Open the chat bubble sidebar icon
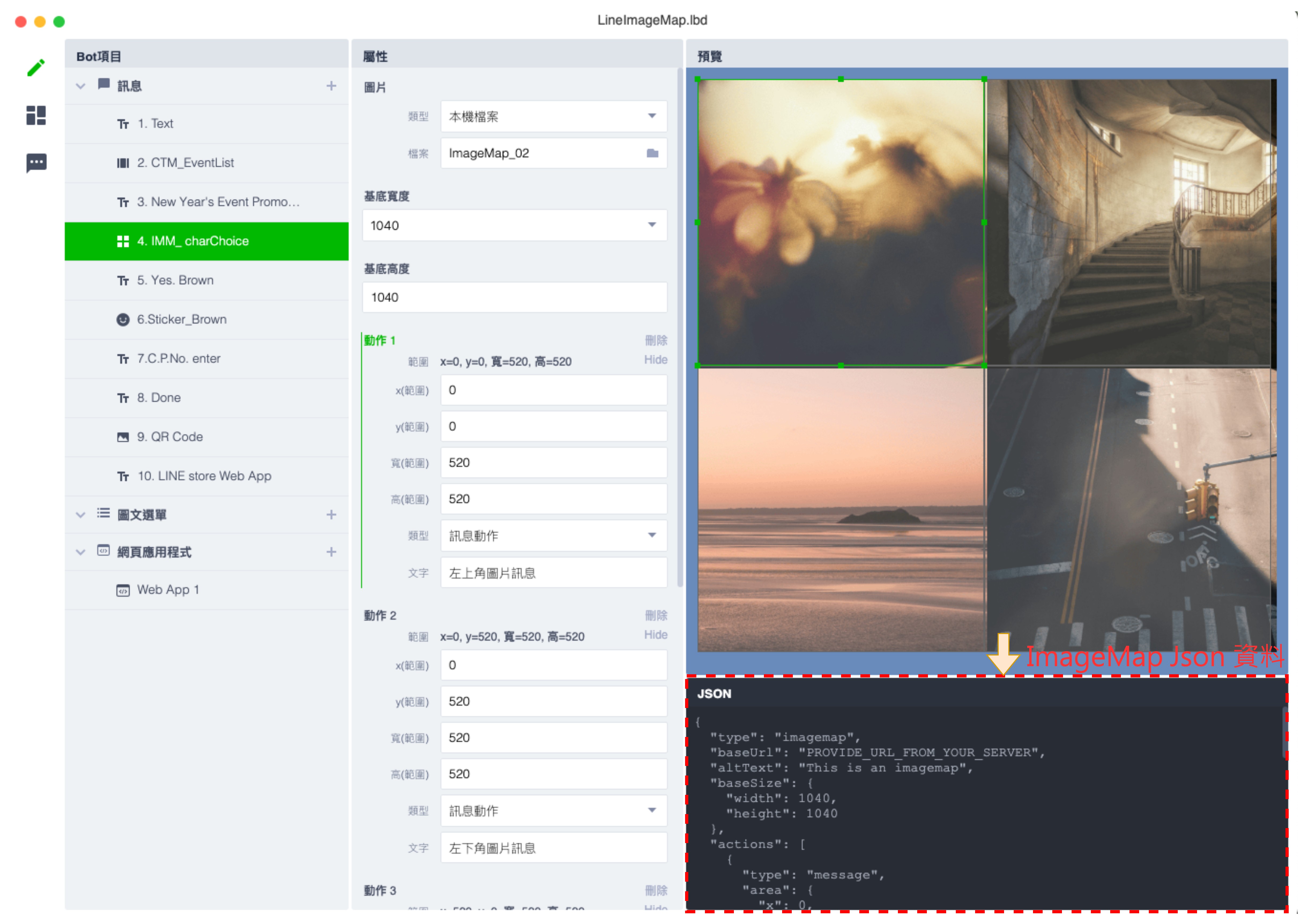This screenshot has height=924, width=1308. 36,163
